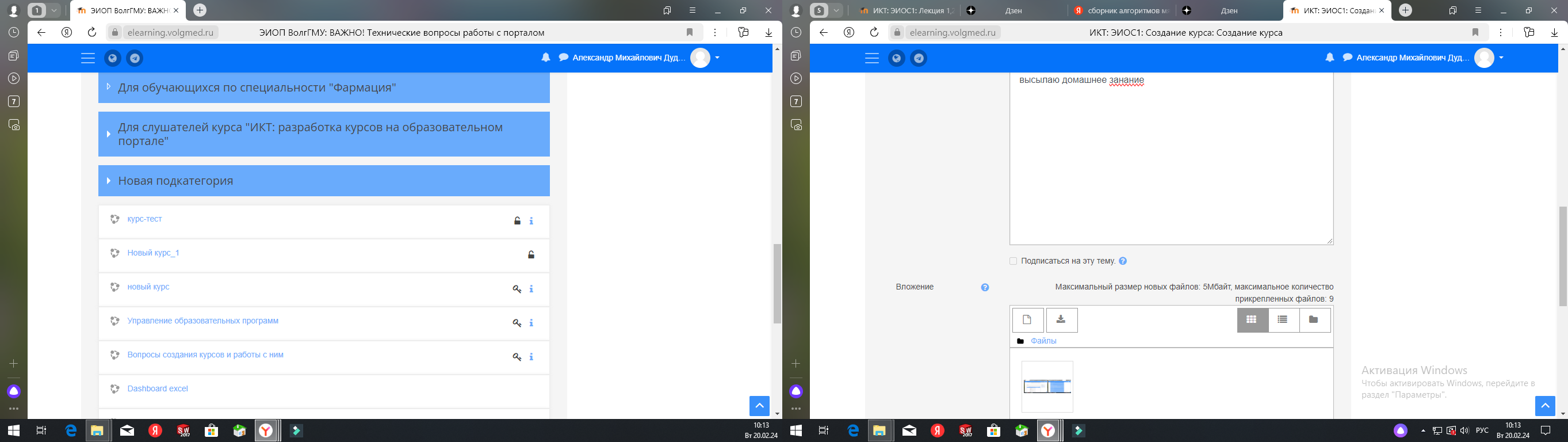Open tab list arrow beside the 1 counter
Screen dimensions: 1568x442
click(54, 10)
